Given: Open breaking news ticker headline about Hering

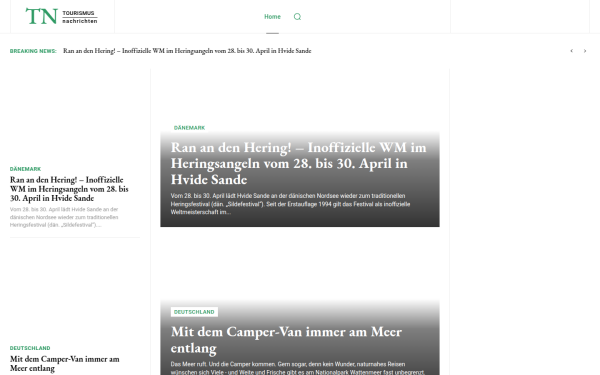Looking at the screenshot, I should coord(187,51).
